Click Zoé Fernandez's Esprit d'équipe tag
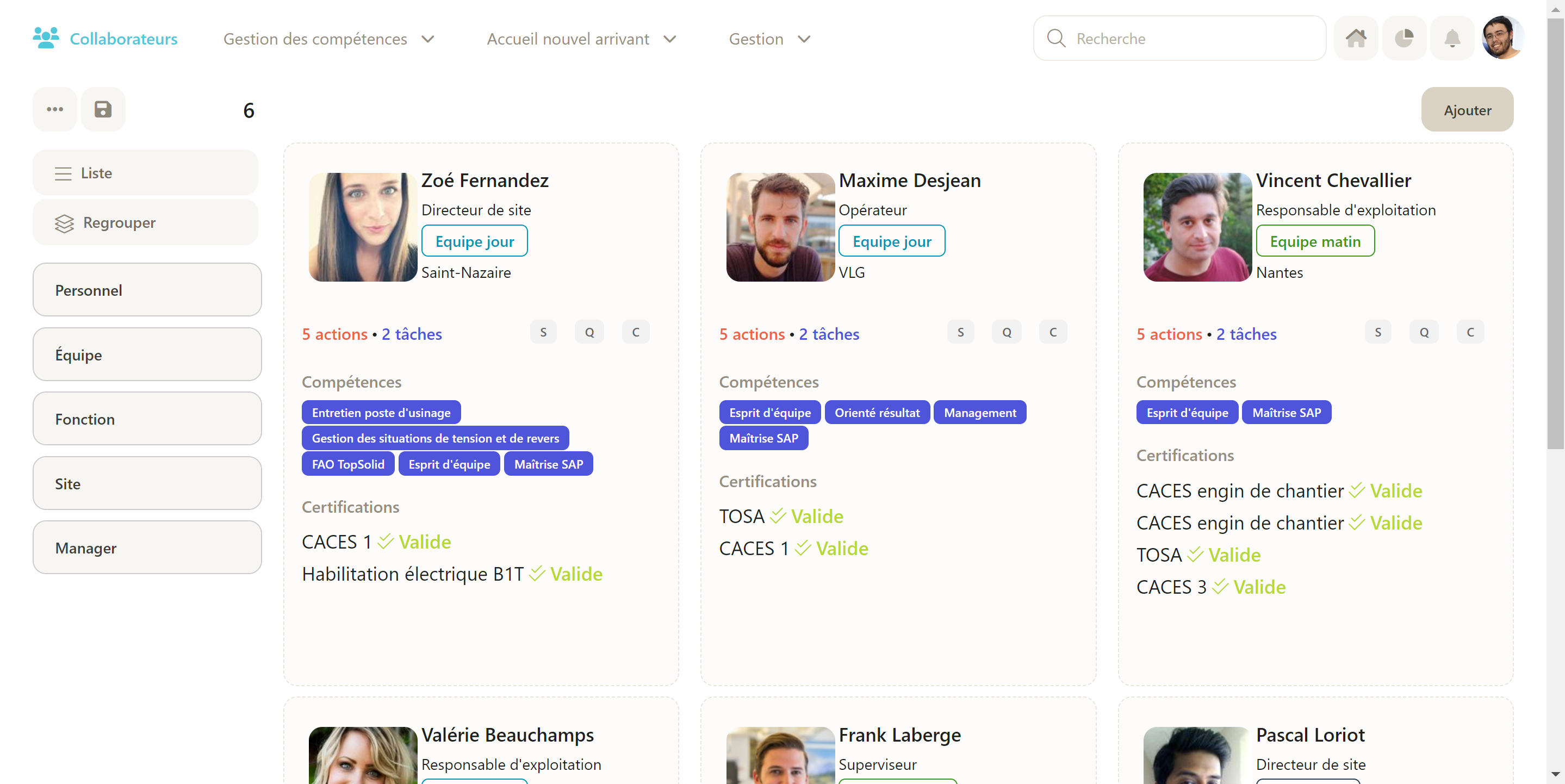Screen dimensions: 1565x784 449,464
